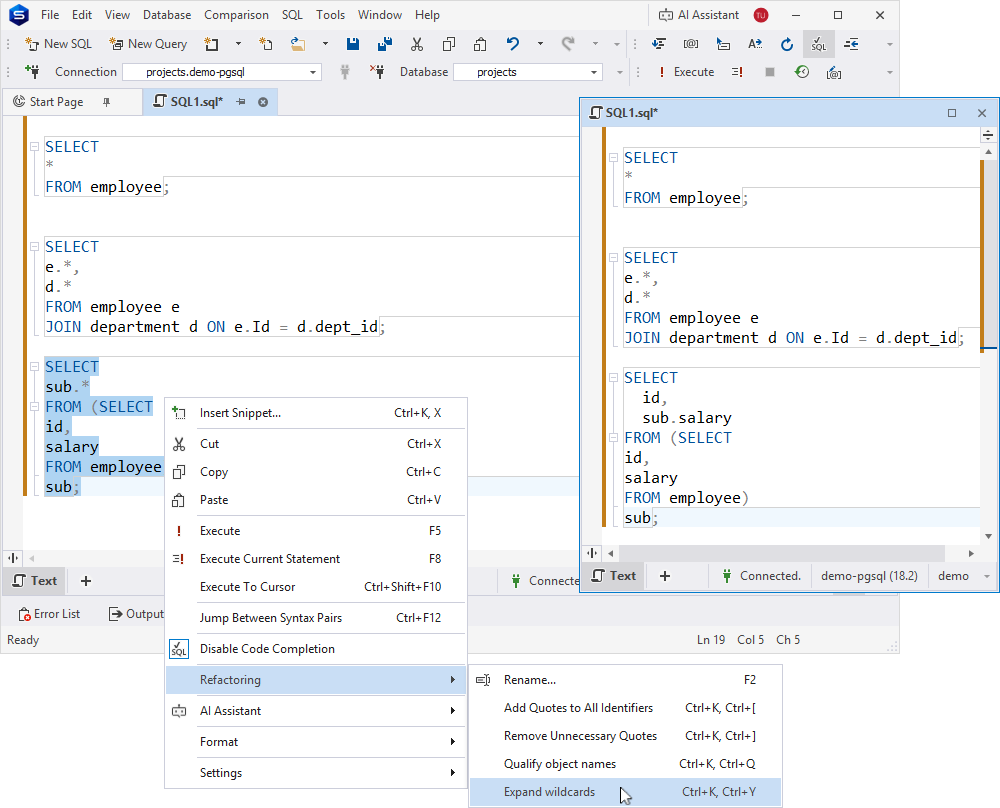Click the New Connection plug icon
Screen dimensions: 1000x808
32,71
